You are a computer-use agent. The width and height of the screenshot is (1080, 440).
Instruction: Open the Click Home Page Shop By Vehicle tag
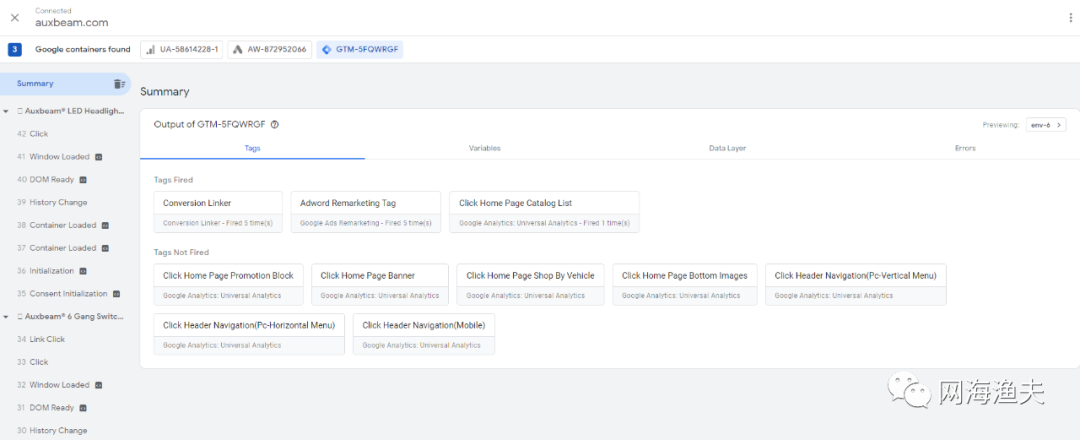tap(530, 284)
